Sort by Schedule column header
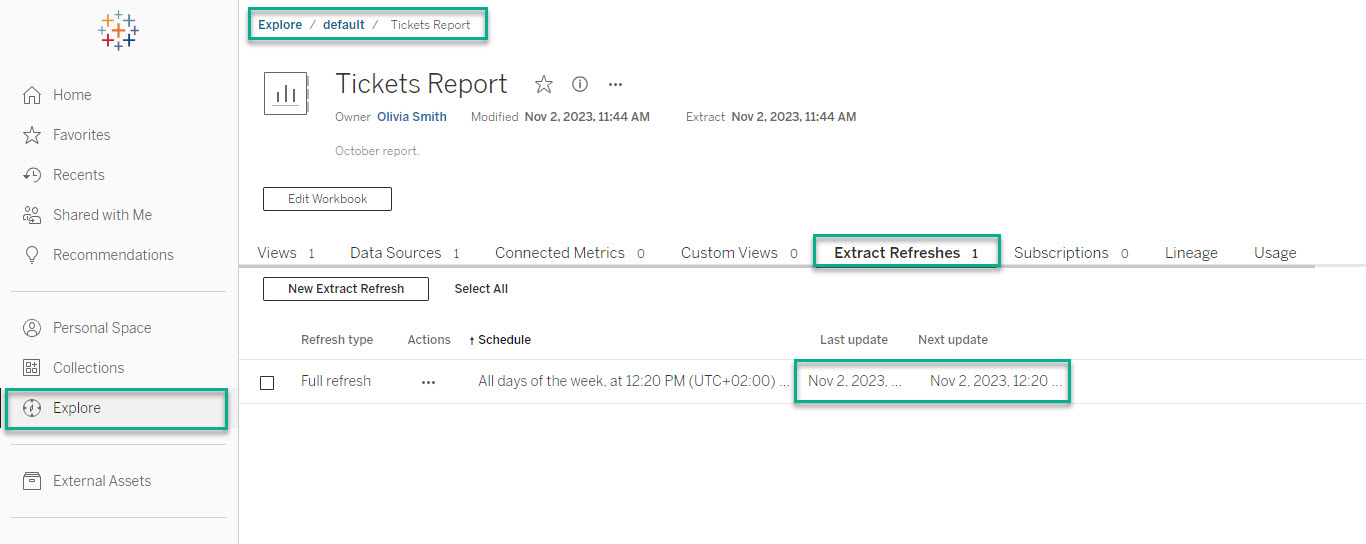The height and width of the screenshot is (544, 1366). click(503, 340)
